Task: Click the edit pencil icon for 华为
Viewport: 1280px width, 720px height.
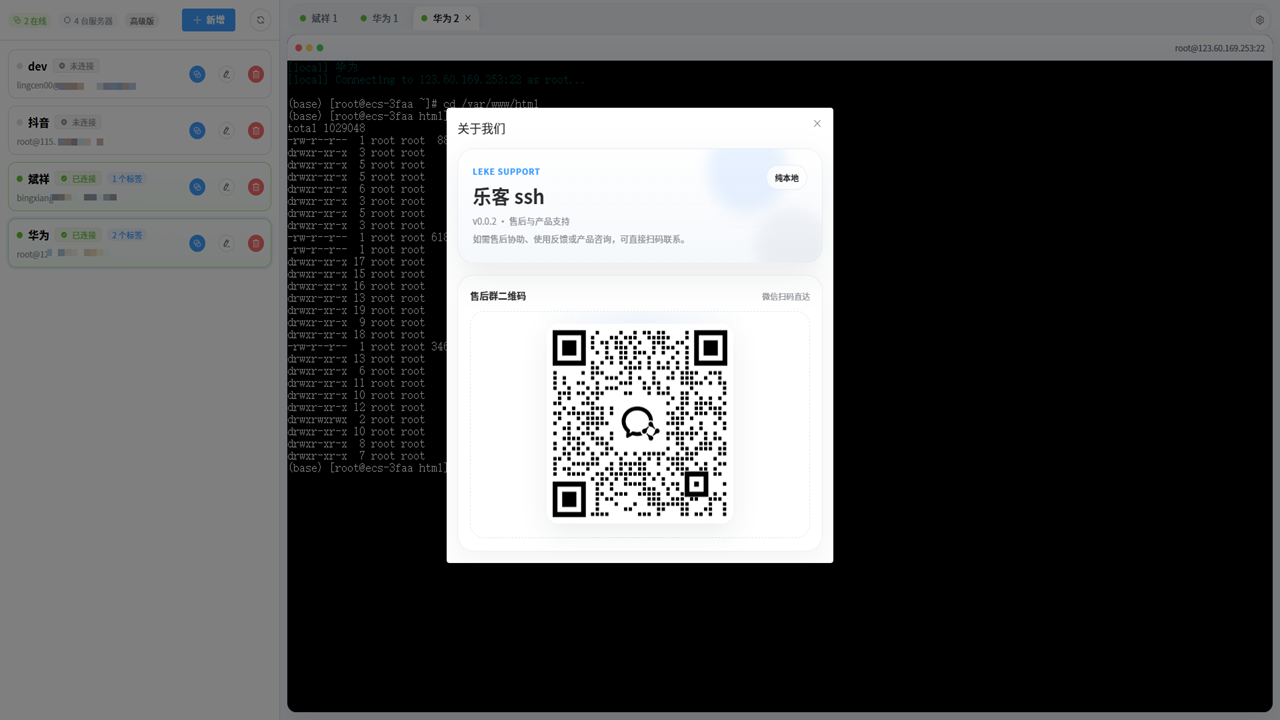Action: click(226, 243)
